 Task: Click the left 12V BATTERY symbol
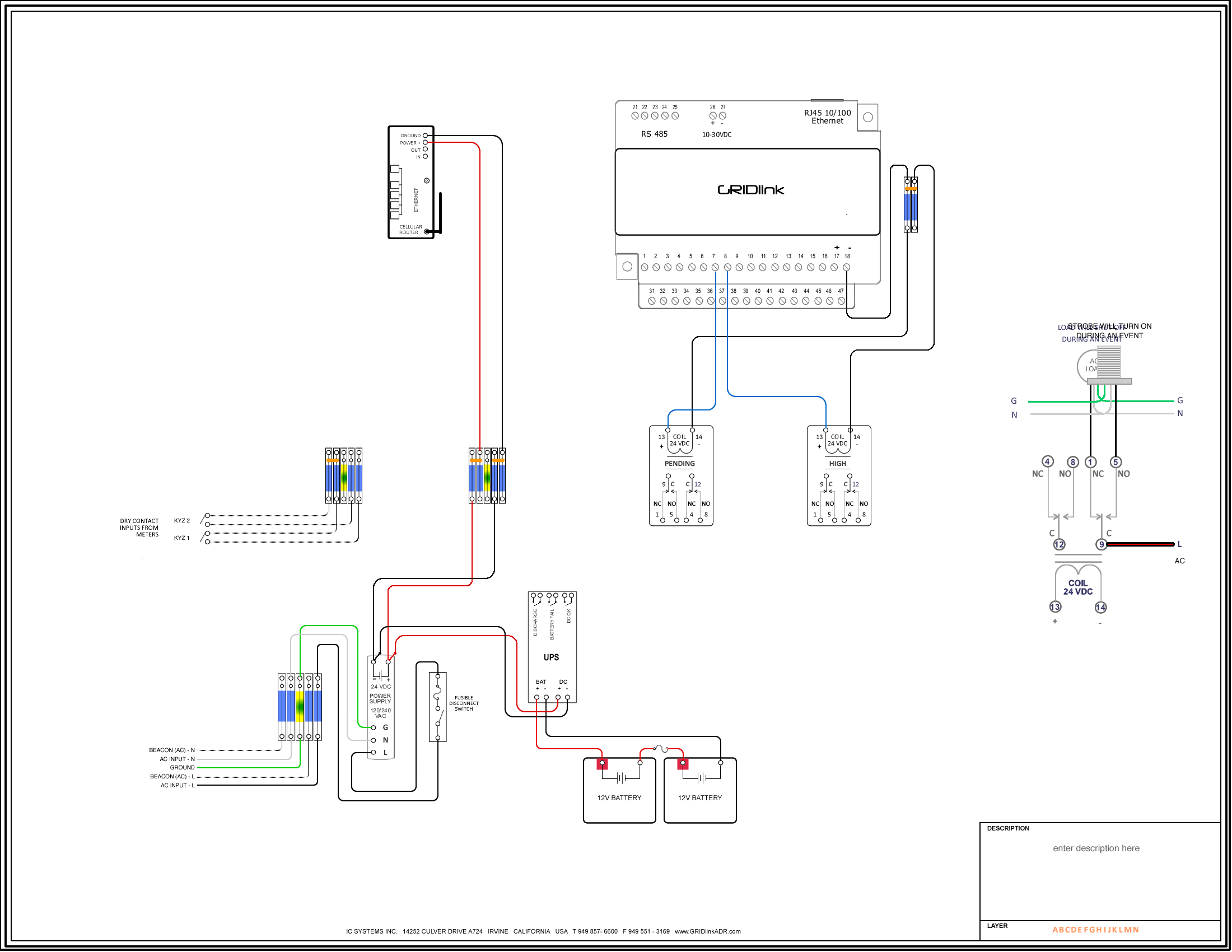[619, 790]
